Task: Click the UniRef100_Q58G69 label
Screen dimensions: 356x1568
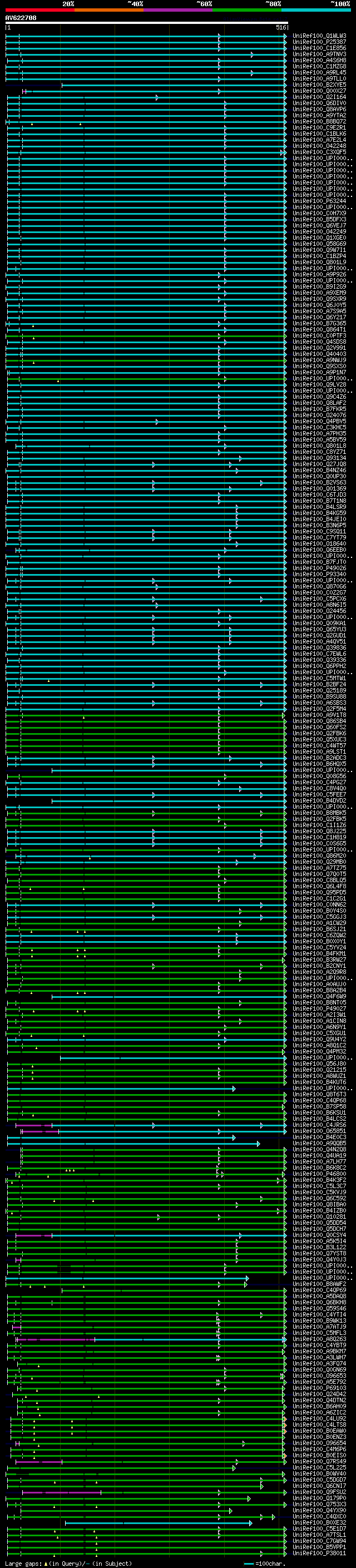Action: pyautogui.click(x=319, y=244)
